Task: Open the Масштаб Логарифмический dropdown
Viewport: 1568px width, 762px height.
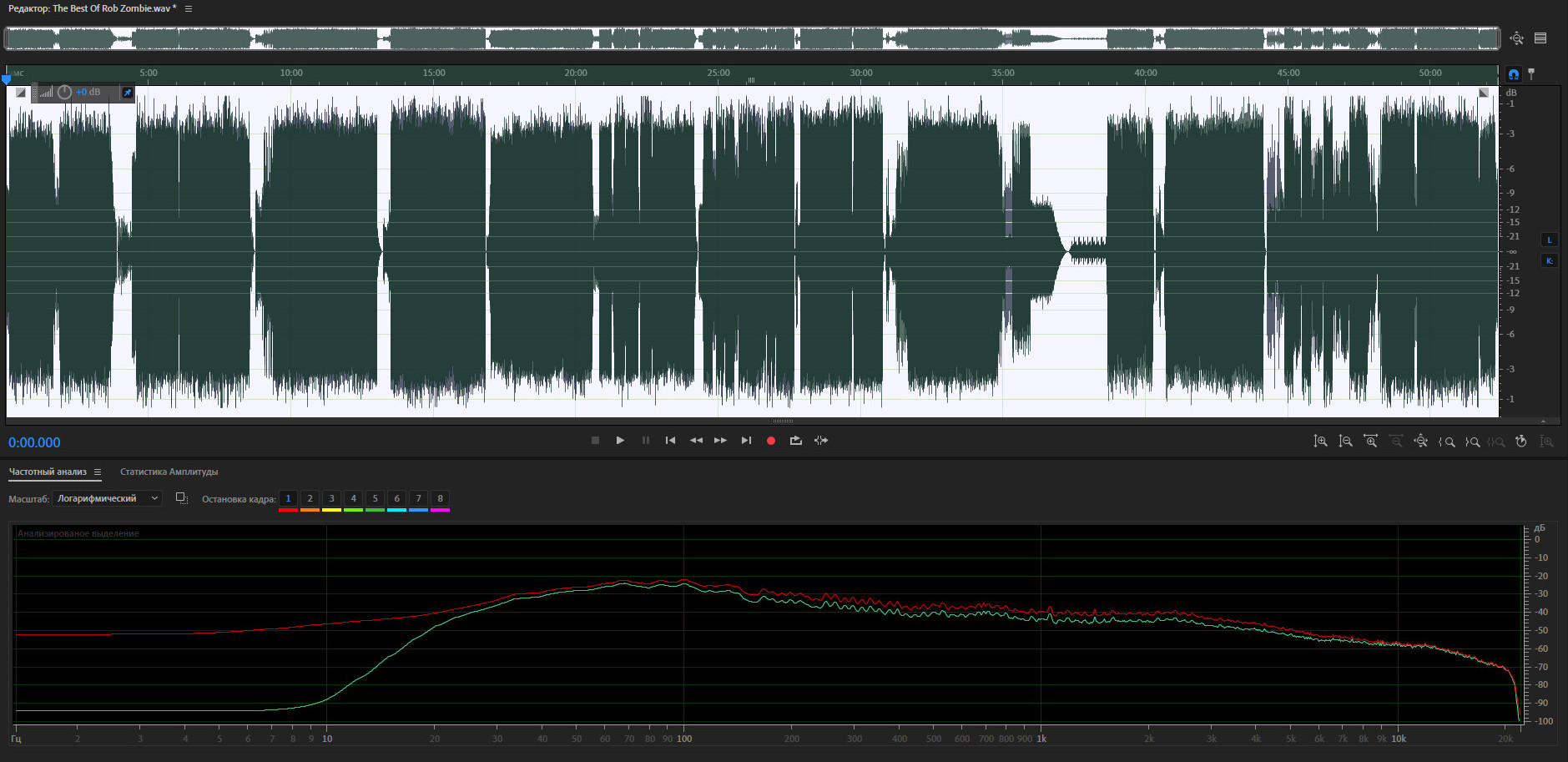Action: click(x=106, y=498)
